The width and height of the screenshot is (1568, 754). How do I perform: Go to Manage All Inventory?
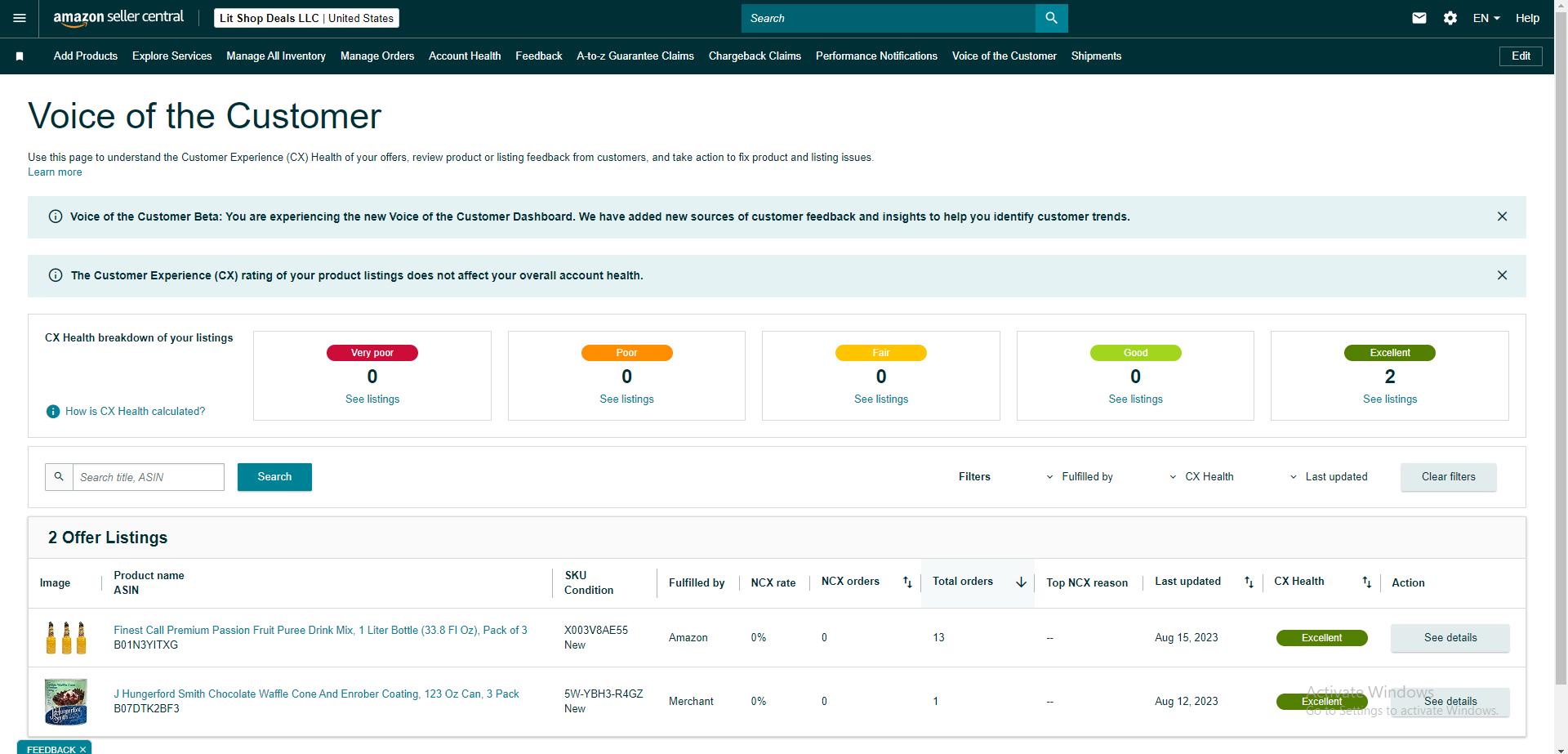(x=276, y=56)
